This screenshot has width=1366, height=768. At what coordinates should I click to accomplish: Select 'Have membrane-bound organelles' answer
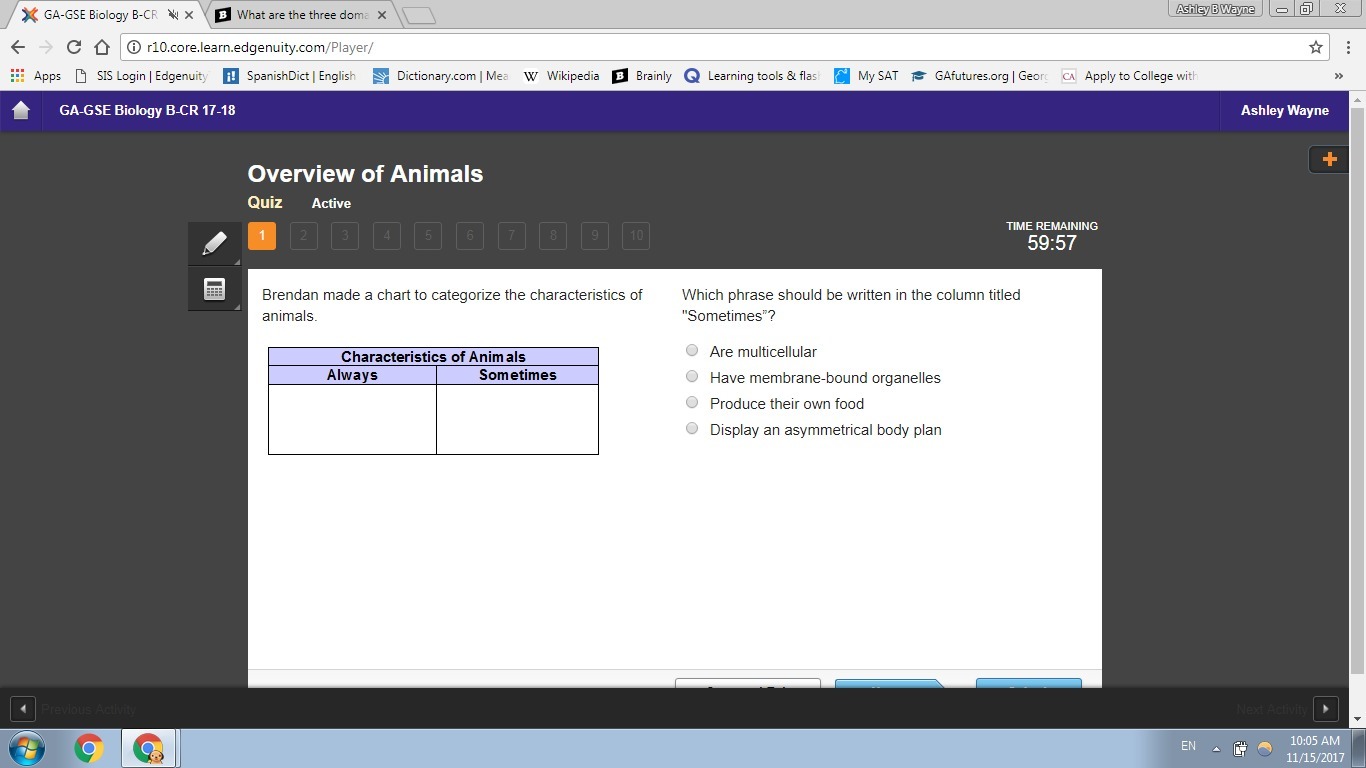692,376
